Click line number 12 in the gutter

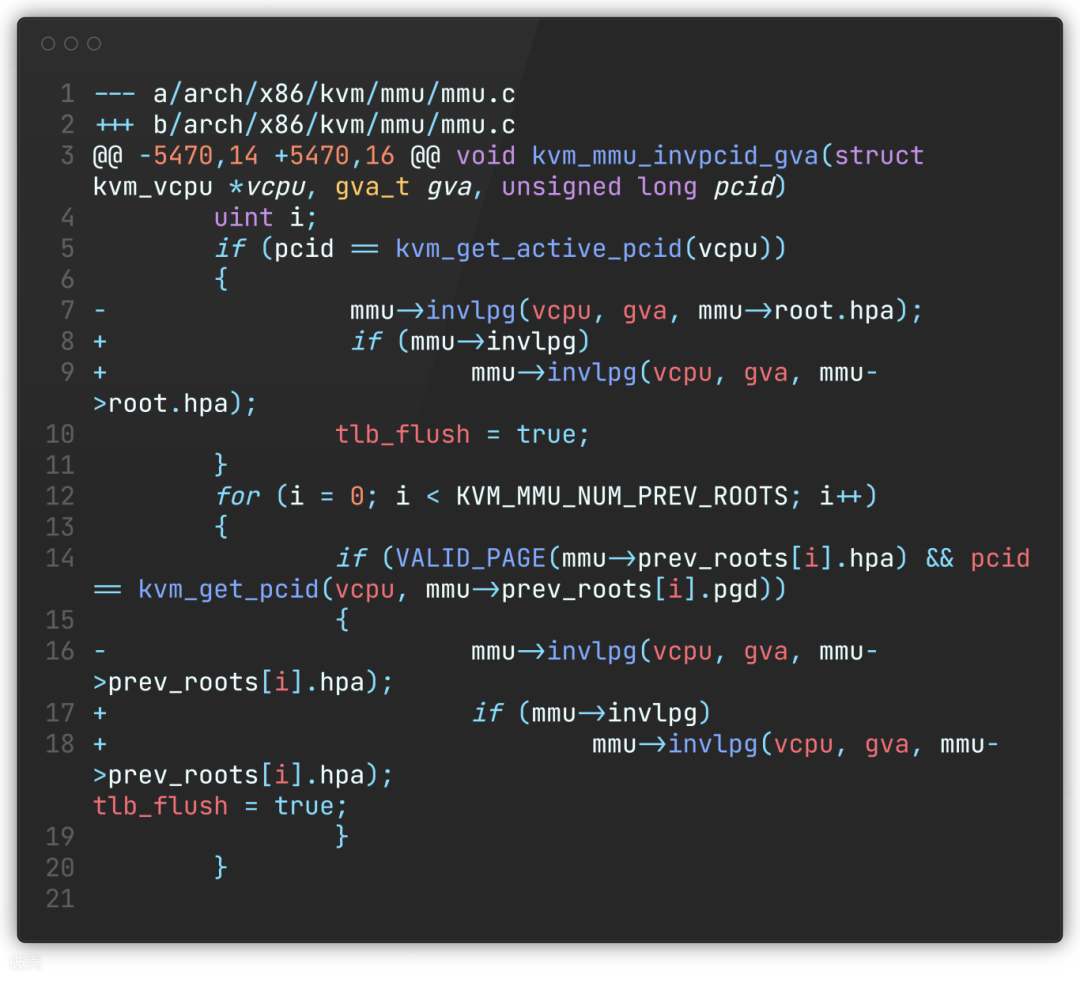(x=60, y=497)
